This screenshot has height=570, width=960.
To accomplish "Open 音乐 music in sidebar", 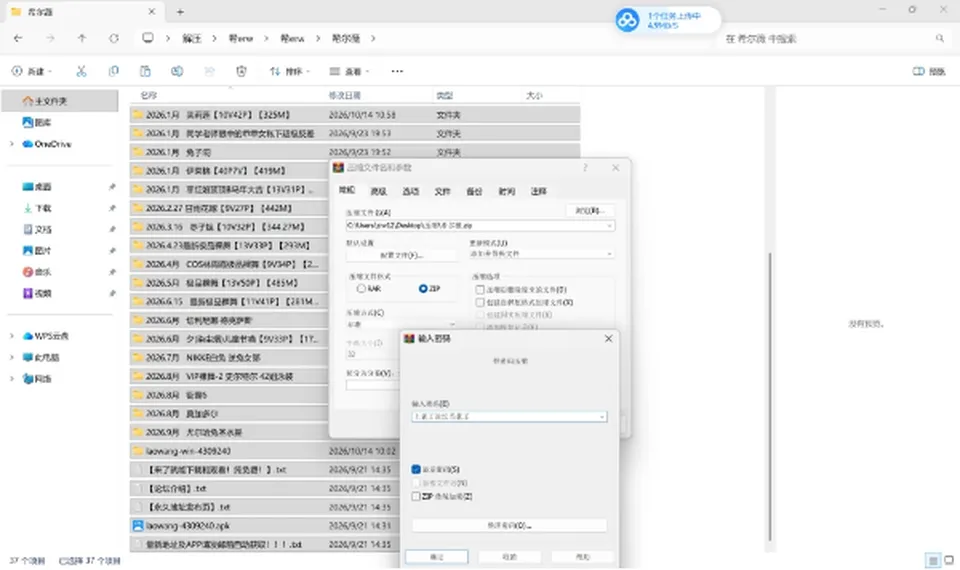I will click(x=37, y=272).
